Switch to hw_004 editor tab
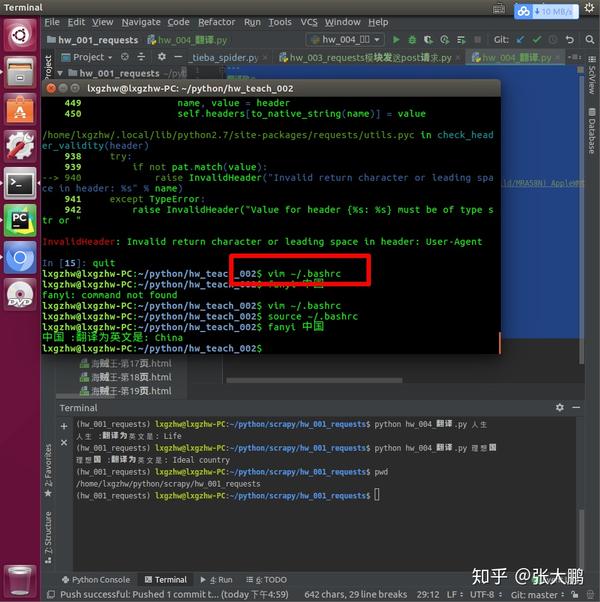 (512, 58)
